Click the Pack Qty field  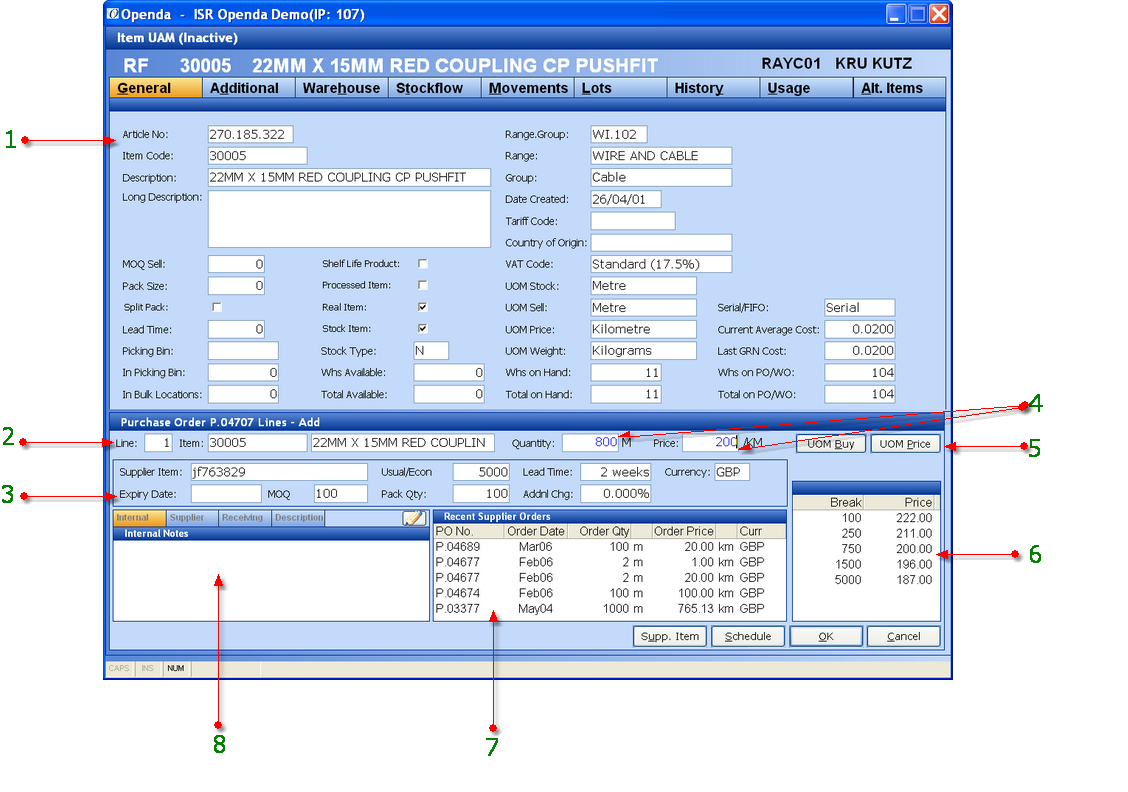point(481,494)
